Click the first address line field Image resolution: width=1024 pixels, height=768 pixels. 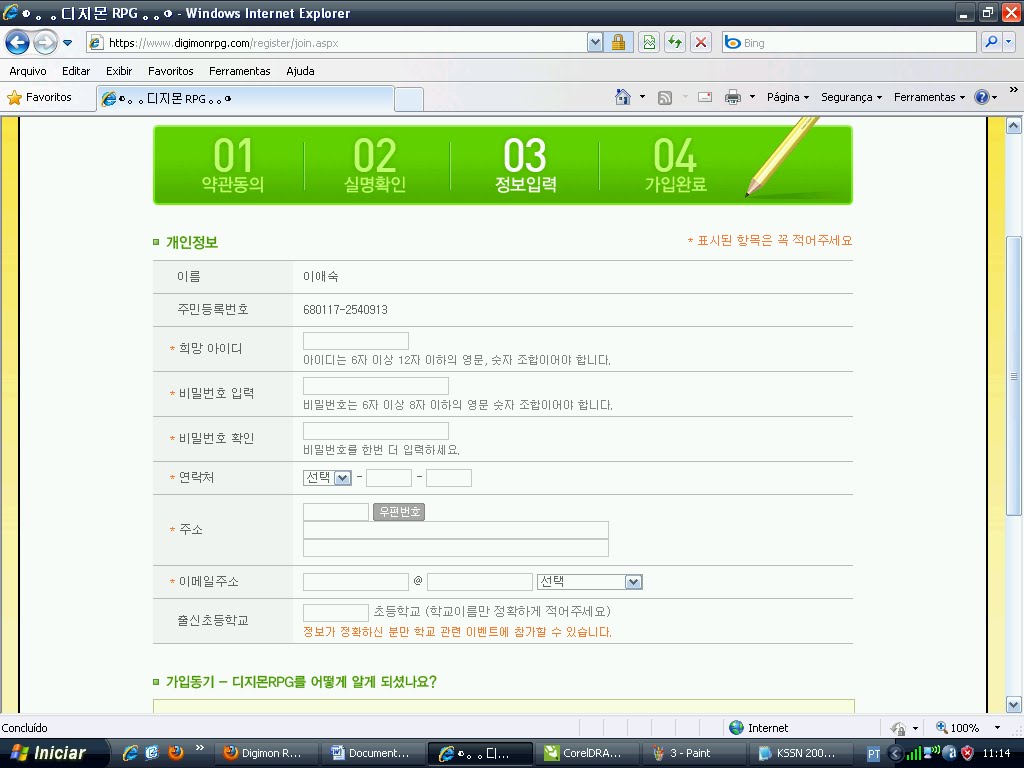tap(456, 530)
